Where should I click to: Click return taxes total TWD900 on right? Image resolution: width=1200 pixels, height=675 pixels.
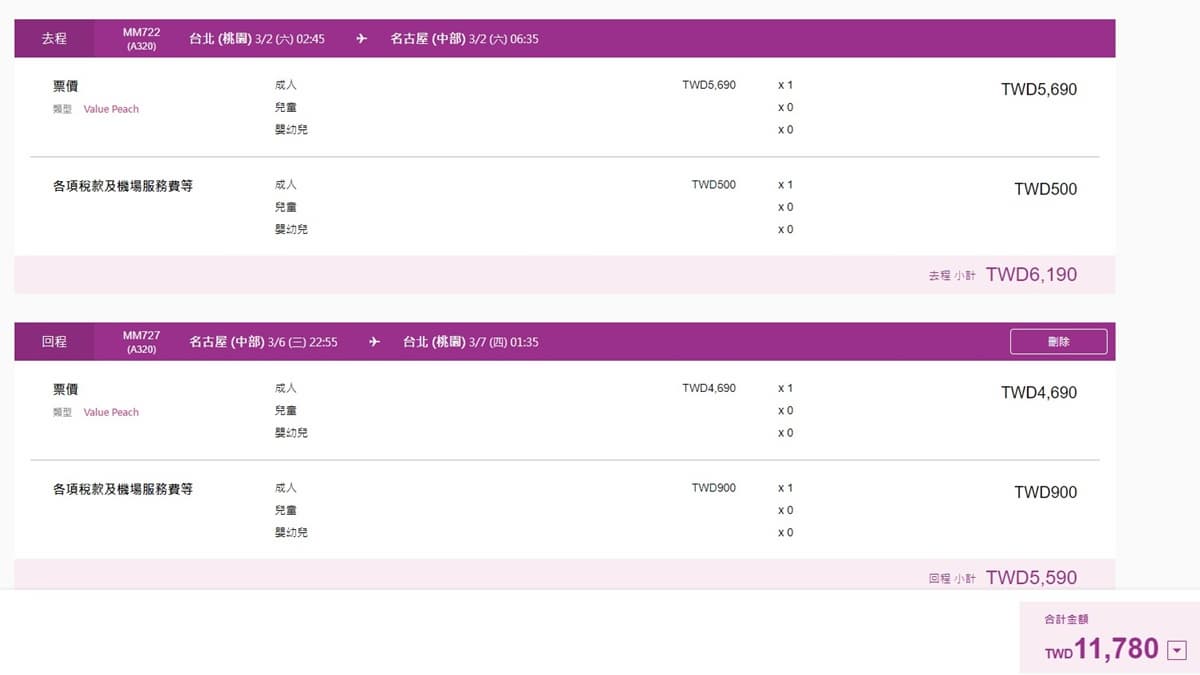click(x=1046, y=493)
